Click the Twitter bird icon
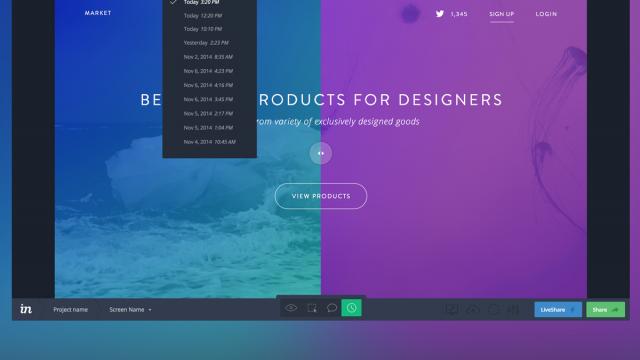 click(440, 13)
